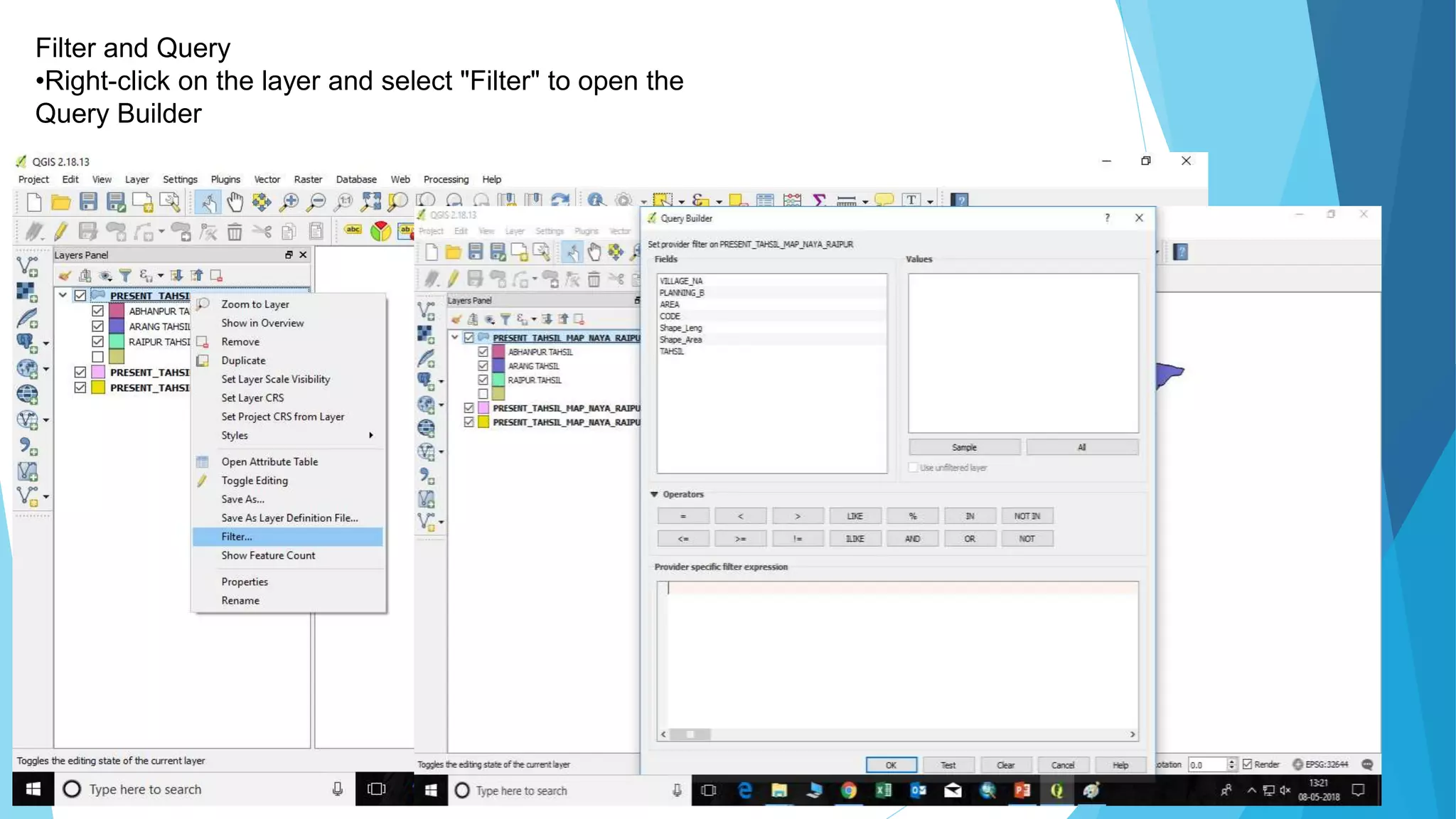Click the Save Project icon in left window

pos(88,203)
